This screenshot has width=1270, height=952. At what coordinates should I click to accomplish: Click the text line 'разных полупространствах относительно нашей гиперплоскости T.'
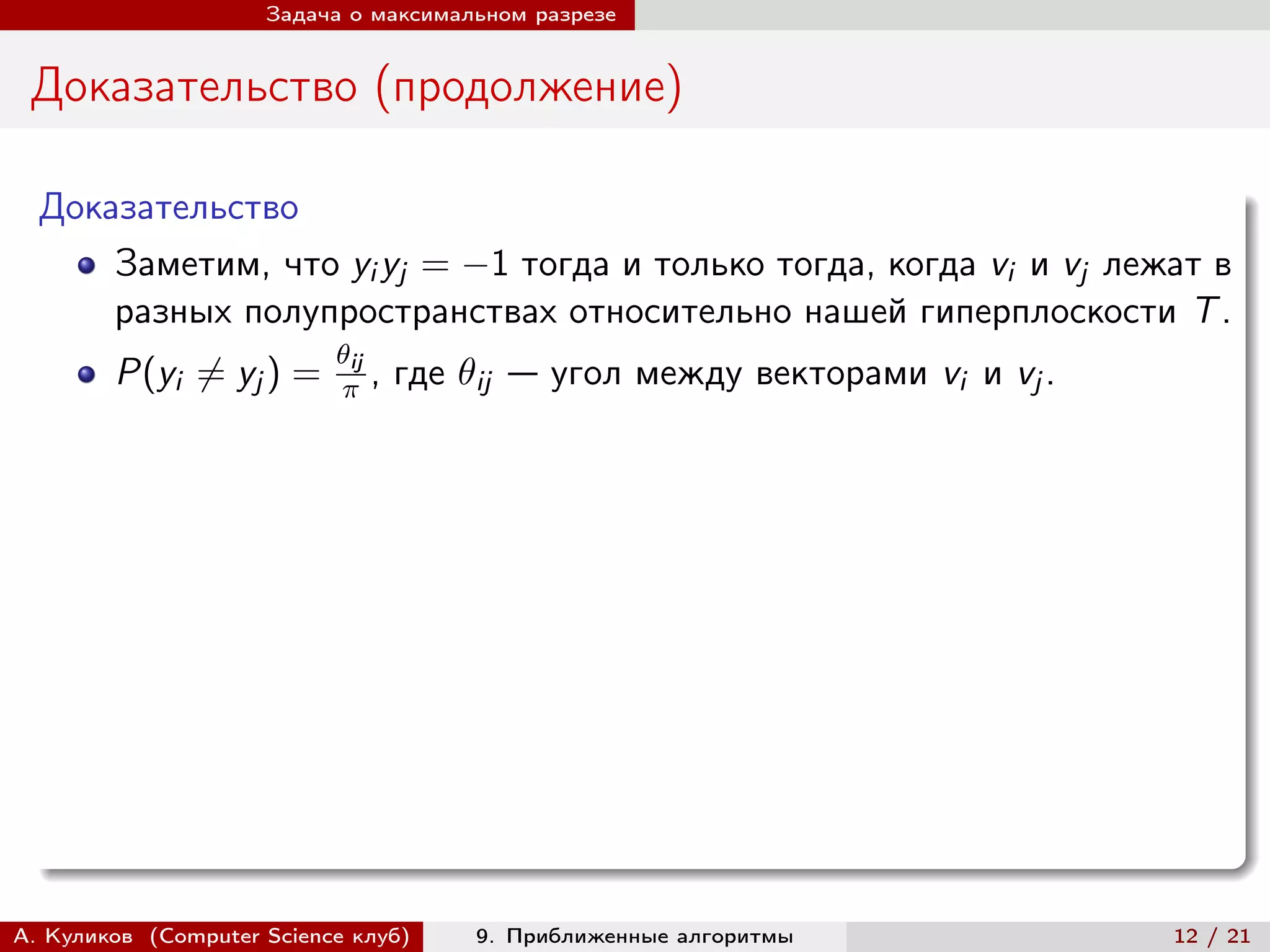(673, 311)
